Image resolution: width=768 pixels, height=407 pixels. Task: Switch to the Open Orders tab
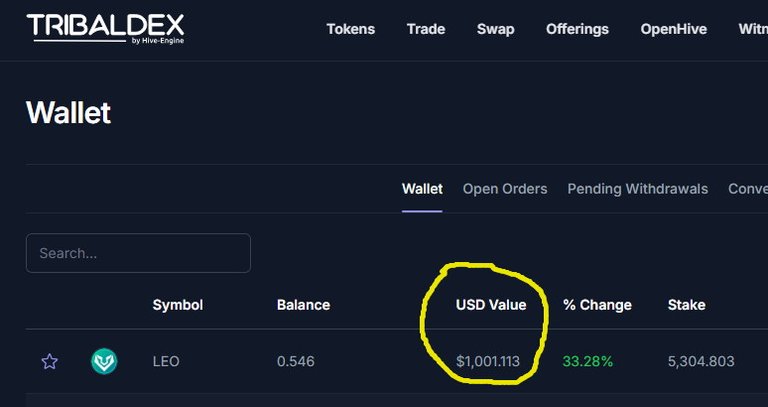click(x=505, y=189)
